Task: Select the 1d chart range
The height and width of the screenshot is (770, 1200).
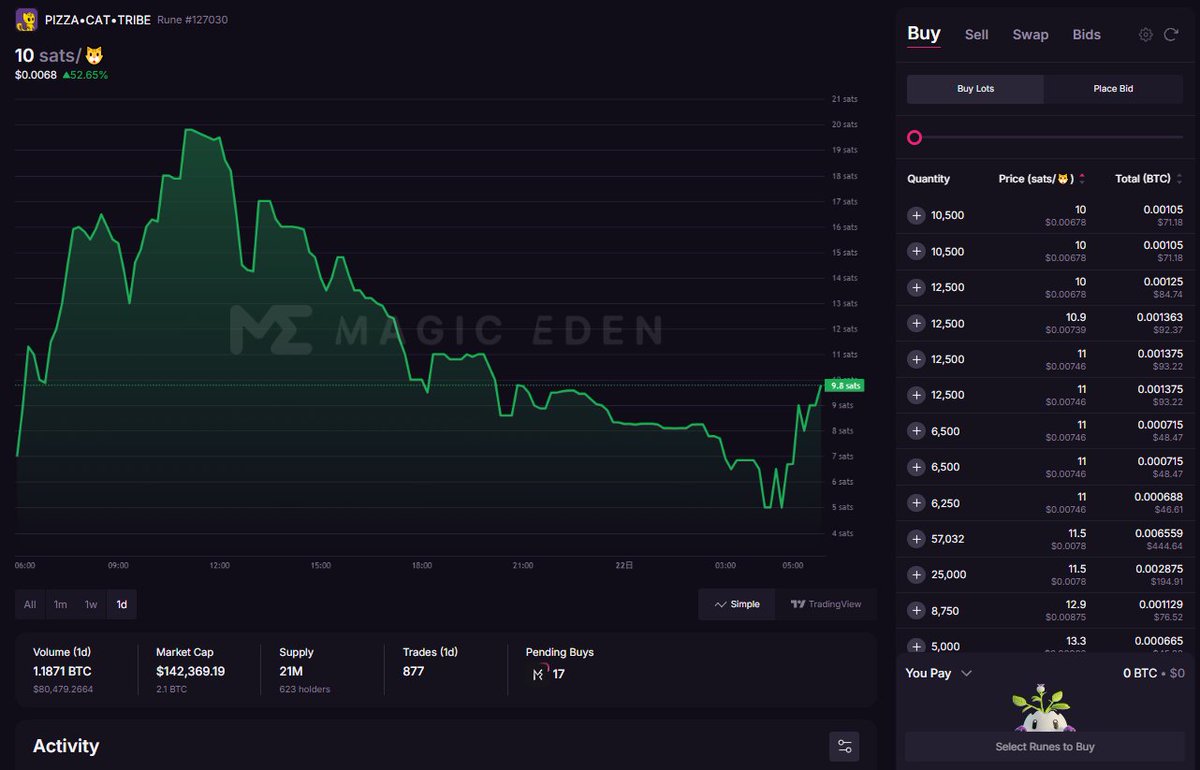Action: pos(122,605)
